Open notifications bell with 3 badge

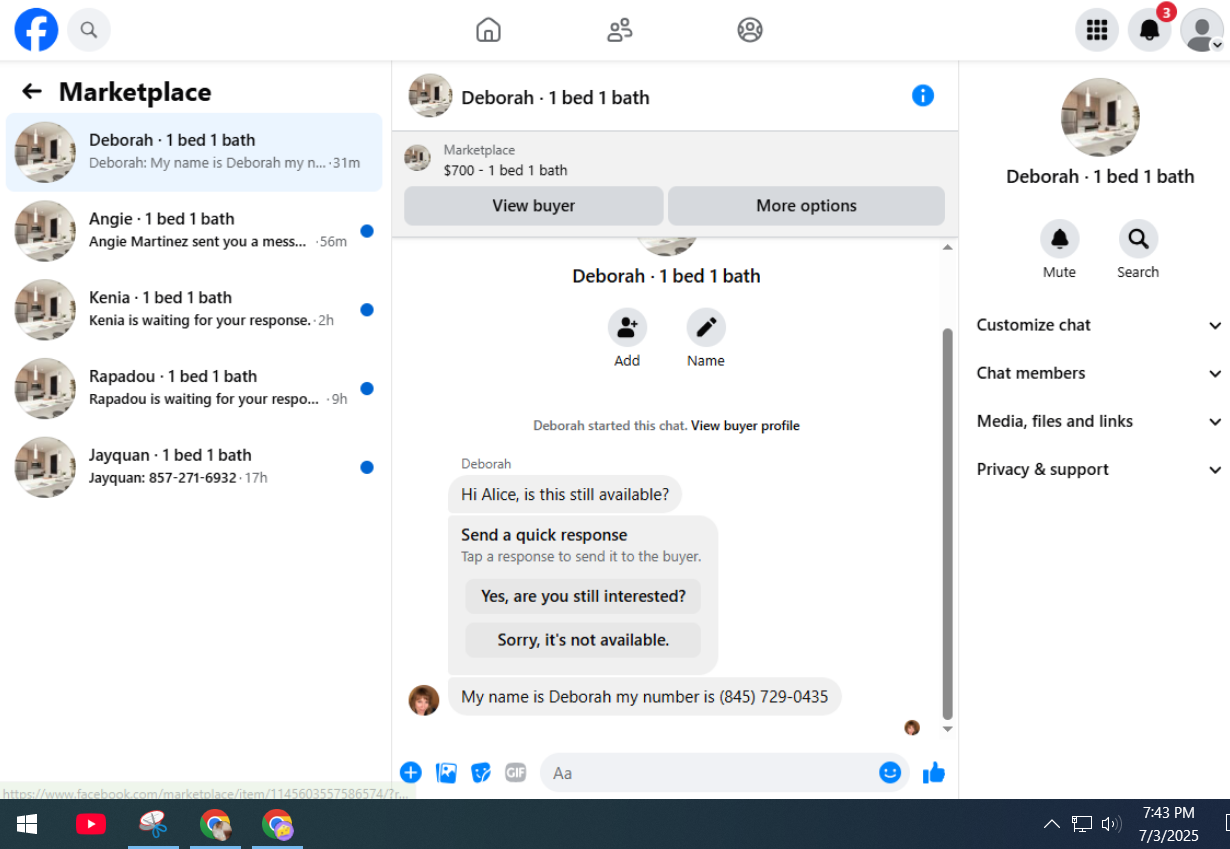pos(1150,30)
